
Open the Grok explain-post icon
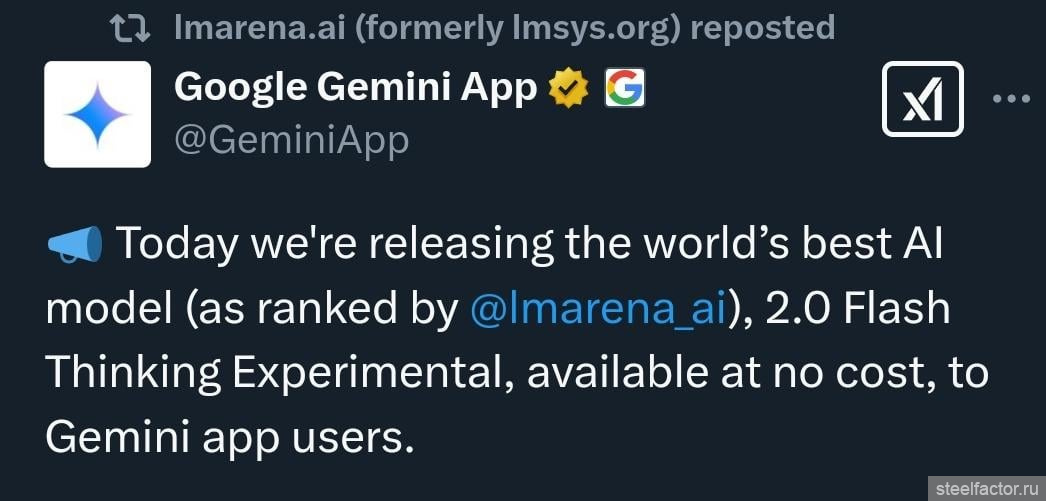coord(922,99)
